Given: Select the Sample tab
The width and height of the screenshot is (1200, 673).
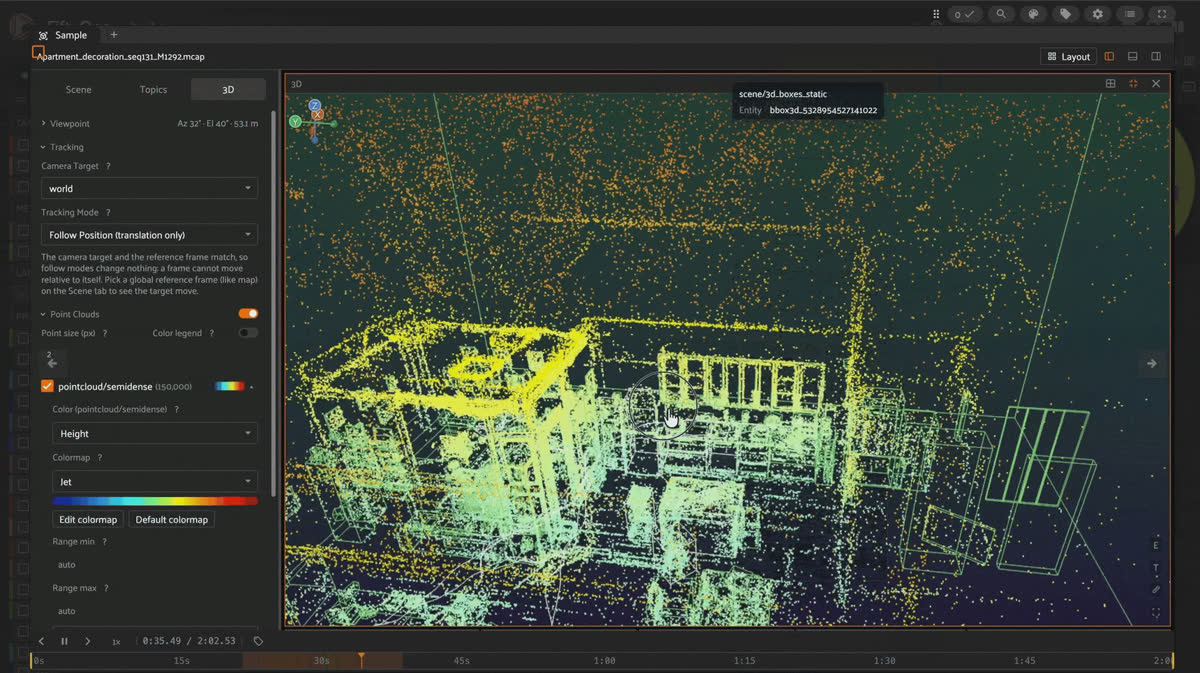Looking at the screenshot, I should point(63,35).
